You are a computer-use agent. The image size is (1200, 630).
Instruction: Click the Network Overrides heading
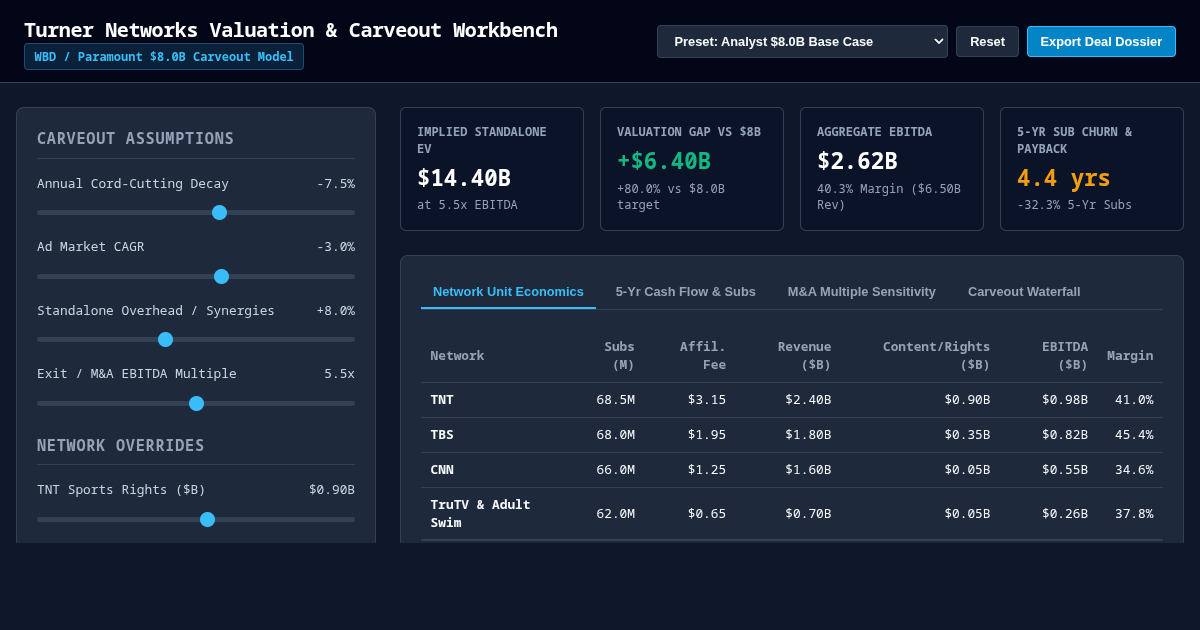121,445
